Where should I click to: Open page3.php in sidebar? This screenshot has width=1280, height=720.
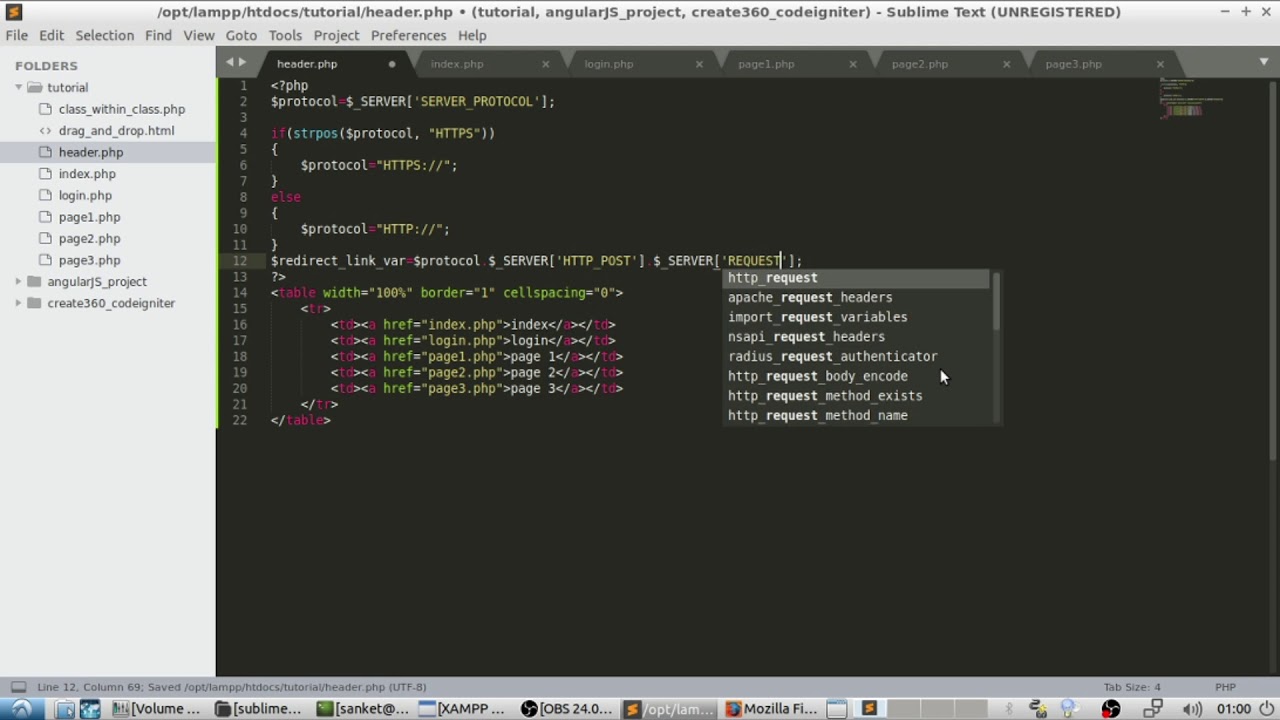pos(89,260)
